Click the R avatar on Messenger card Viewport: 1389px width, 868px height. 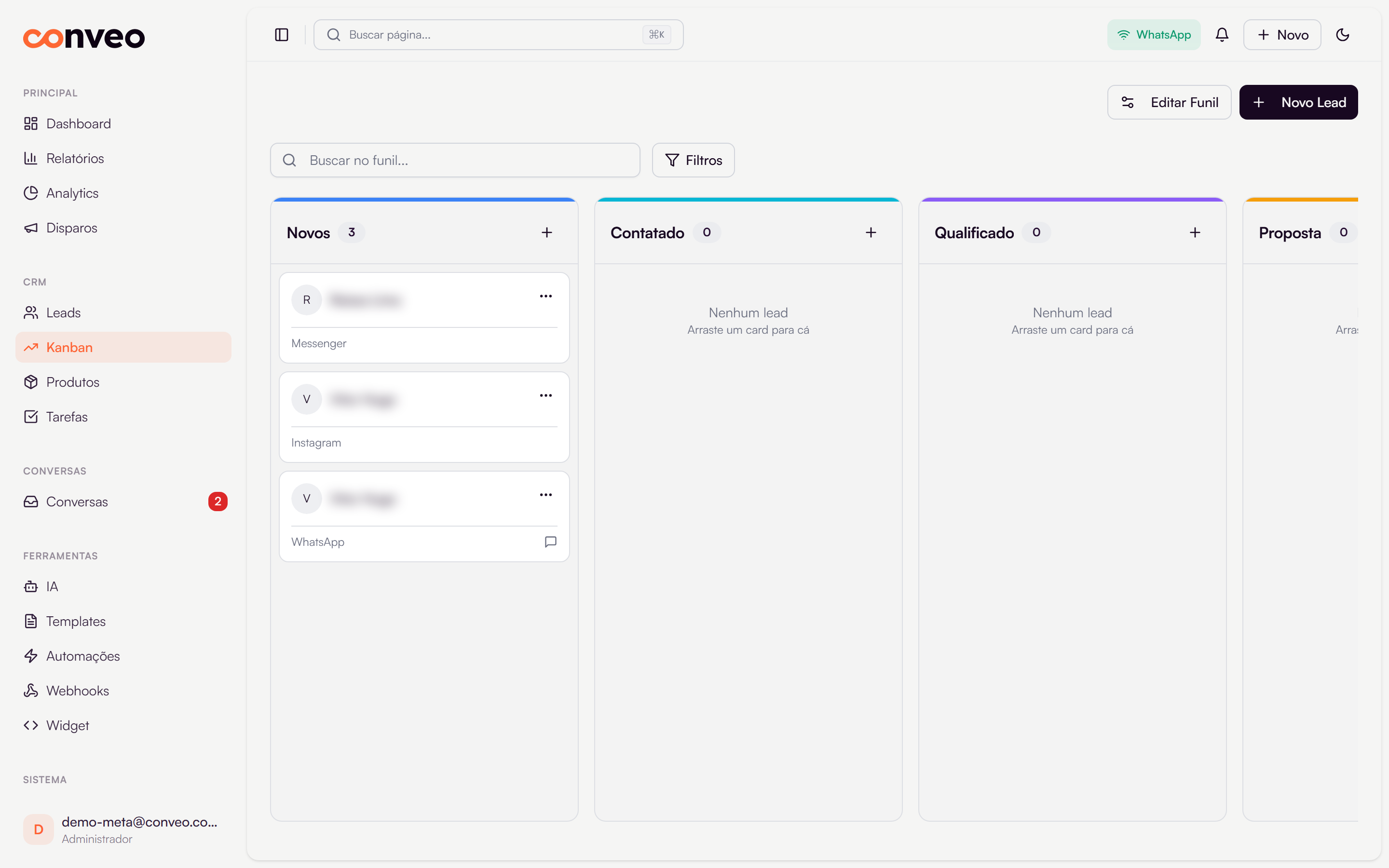pyautogui.click(x=307, y=299)
